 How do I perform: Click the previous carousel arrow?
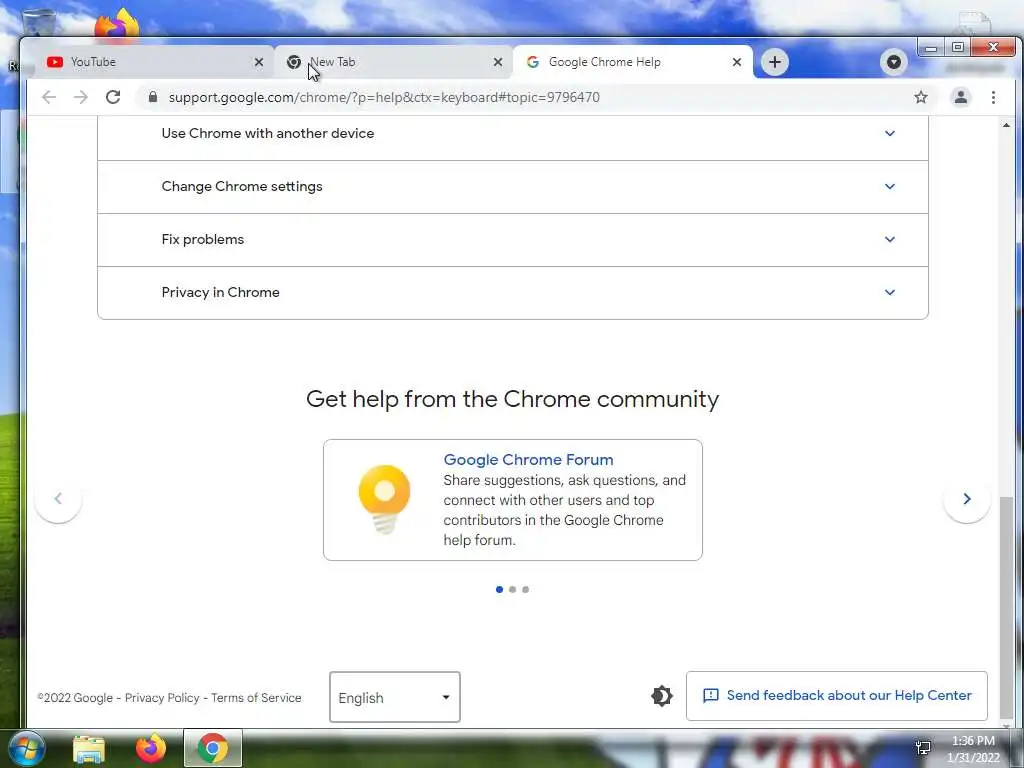58,499
